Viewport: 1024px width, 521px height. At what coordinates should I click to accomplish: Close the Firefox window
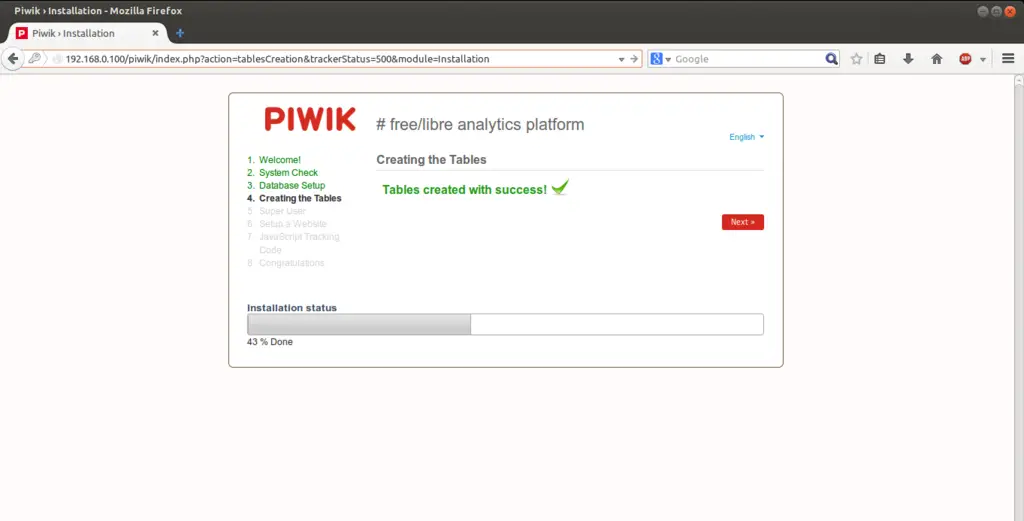click(x=1010, y=11)
